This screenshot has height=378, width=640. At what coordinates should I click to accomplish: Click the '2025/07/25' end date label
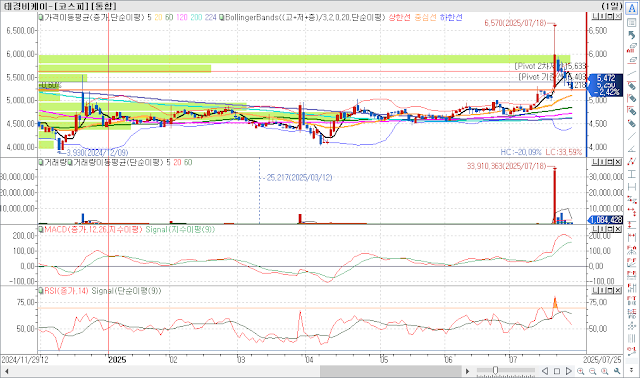click(x=602, y=360)
